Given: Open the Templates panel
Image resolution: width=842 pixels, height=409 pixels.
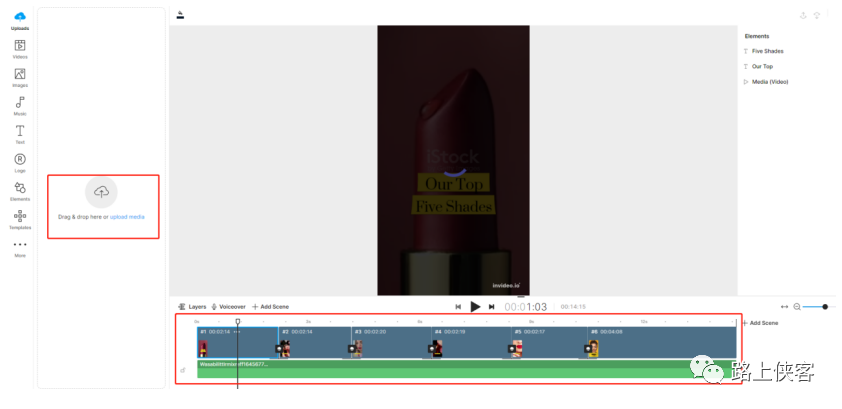Looking at the screenshot, I should [19, 217].
